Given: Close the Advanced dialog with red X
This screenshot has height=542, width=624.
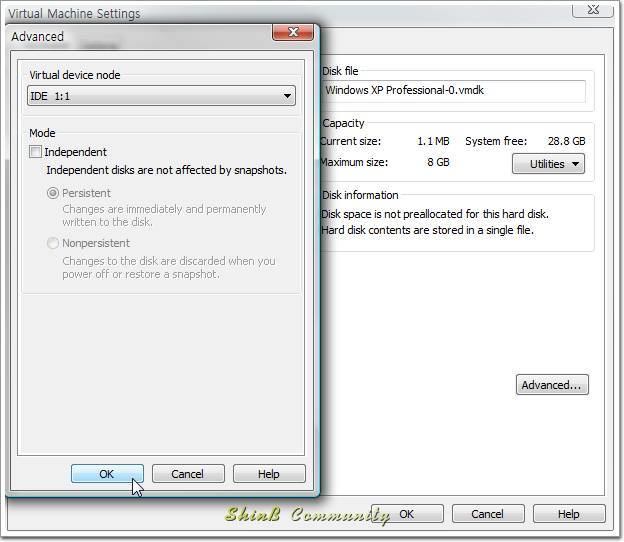Looking at the screenshot, I should pos(293,32).
